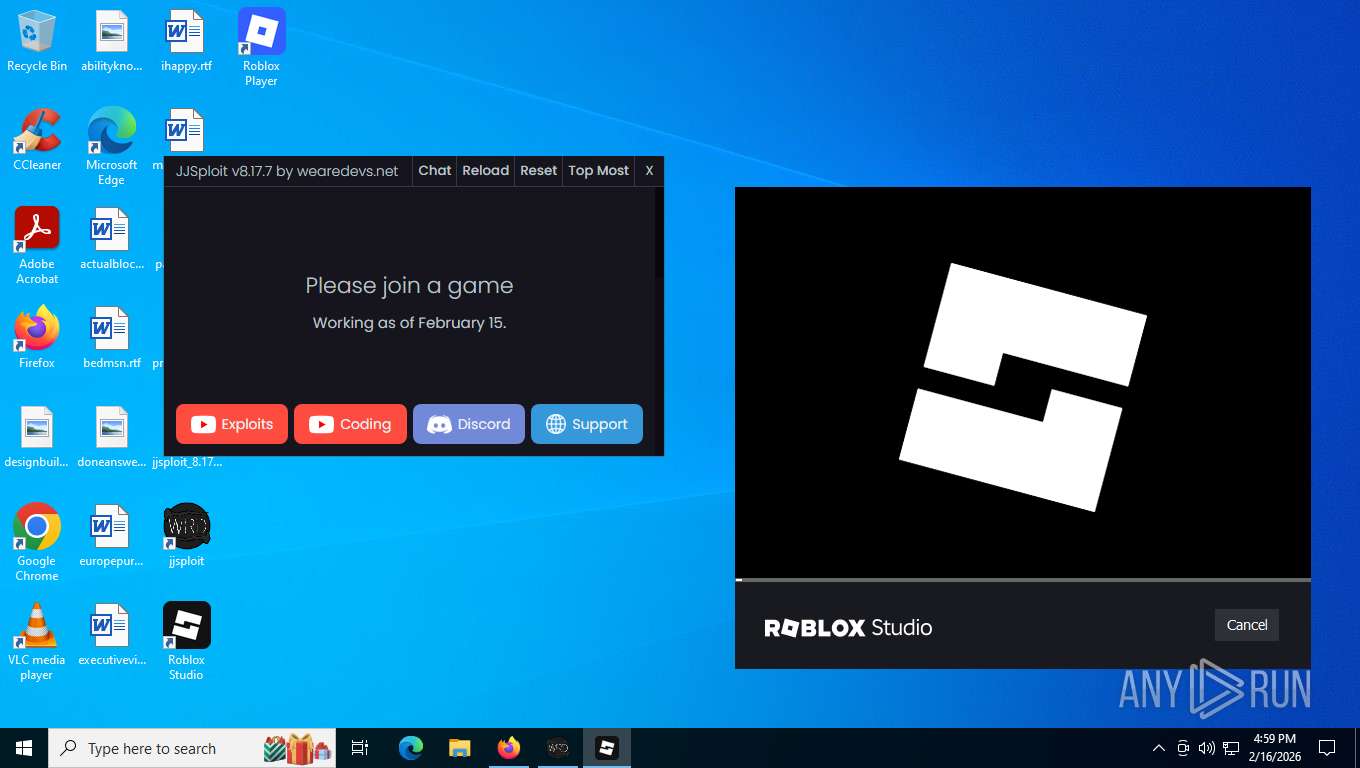
Task: Open the Discord button in JJSploit
Action: point(469,424)
